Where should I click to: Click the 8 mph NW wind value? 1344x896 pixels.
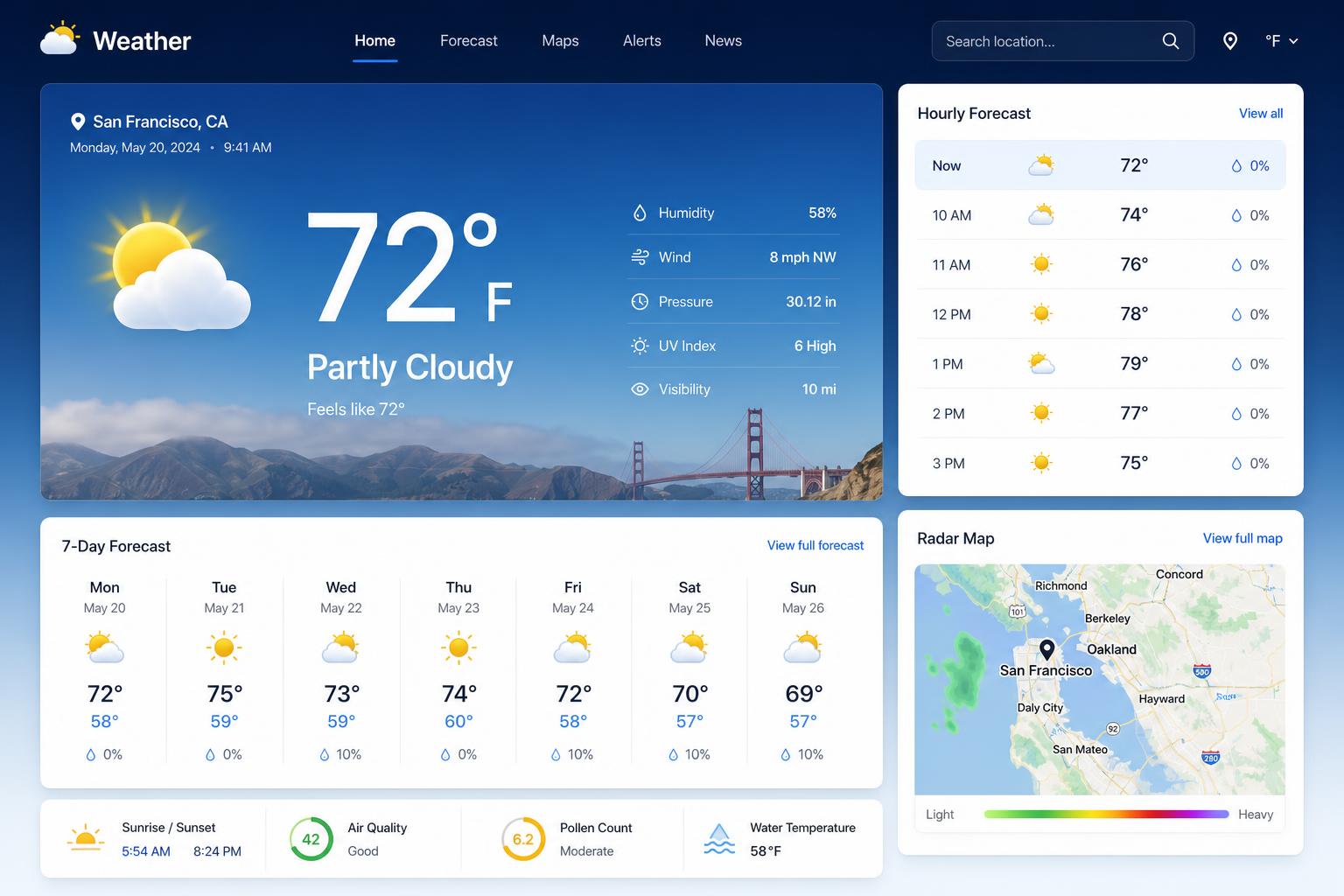pos(802,257)
